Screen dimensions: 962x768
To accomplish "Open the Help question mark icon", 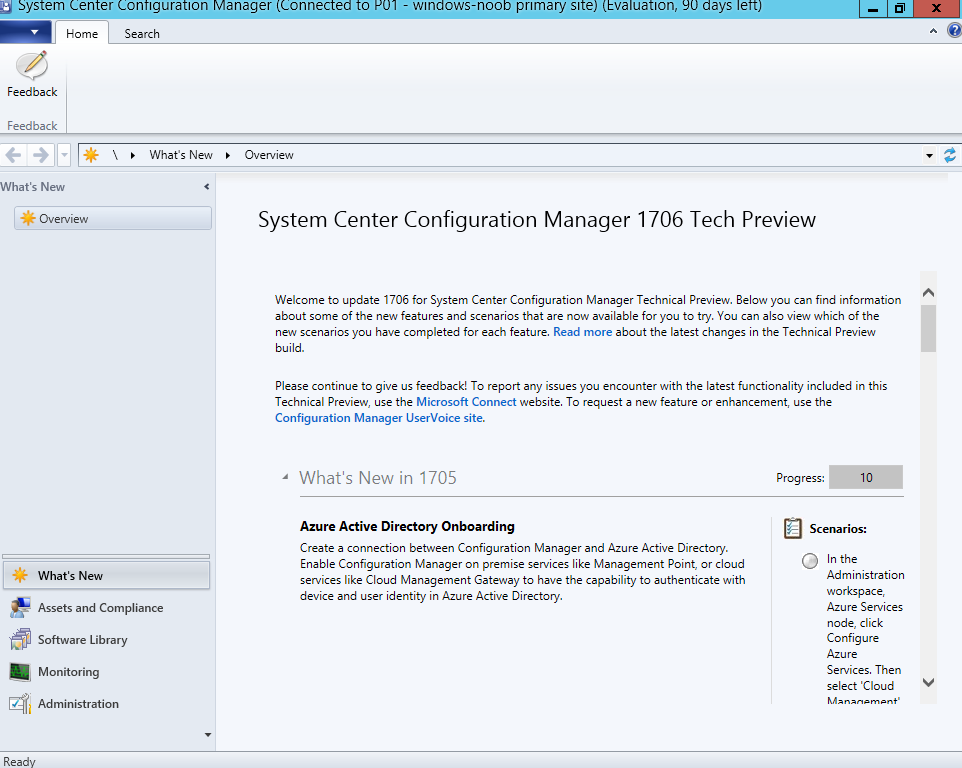I will [x=955, y=31].
